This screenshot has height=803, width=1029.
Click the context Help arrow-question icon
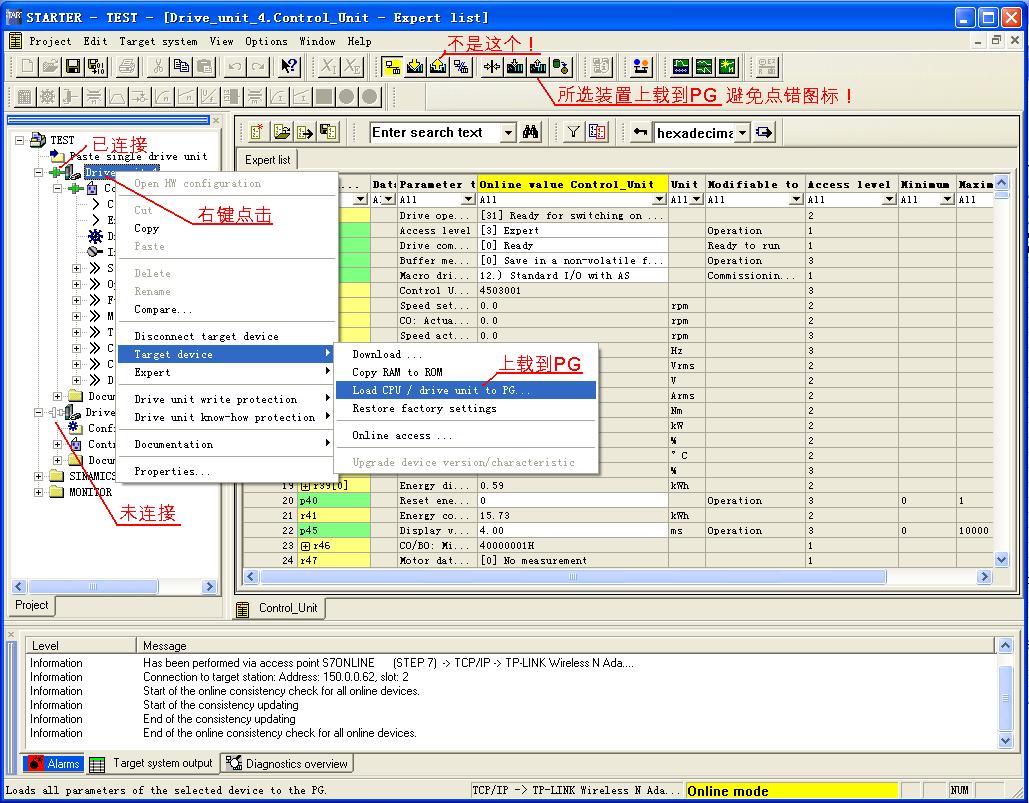click(x=289, y=66)
